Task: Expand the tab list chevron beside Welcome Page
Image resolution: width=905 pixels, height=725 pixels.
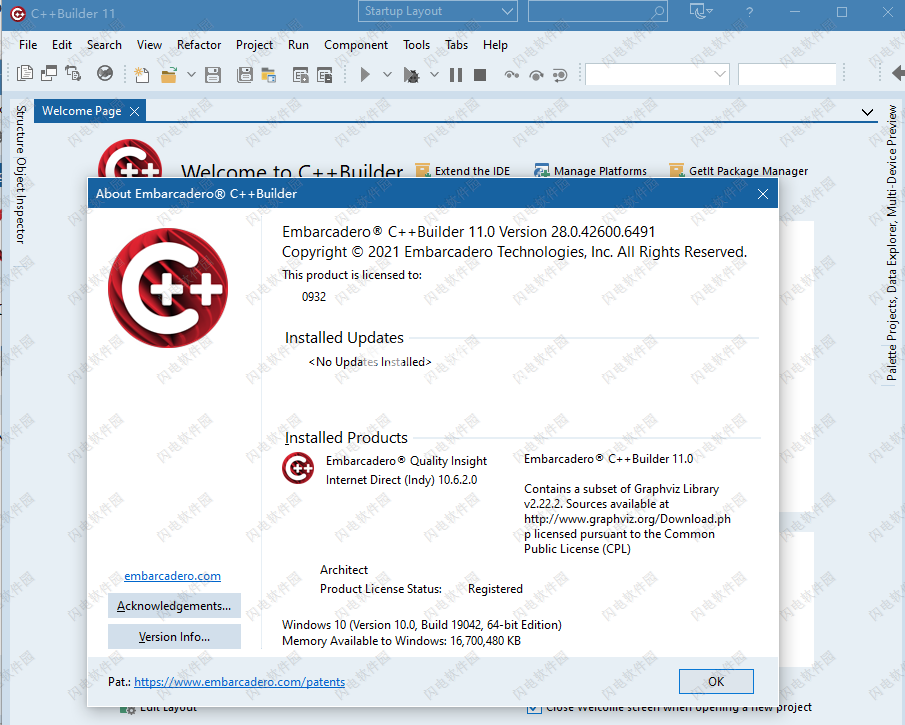Action: click(x=867, y=112)
